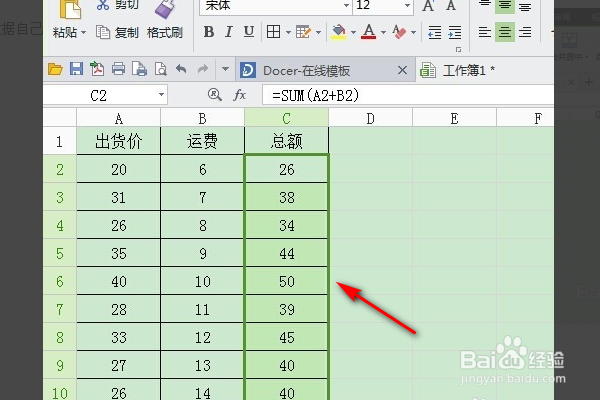Open the font name dropdown 宋体
Image resolution: width=600 pixels, height=400 pixels.
pos(346,5)
